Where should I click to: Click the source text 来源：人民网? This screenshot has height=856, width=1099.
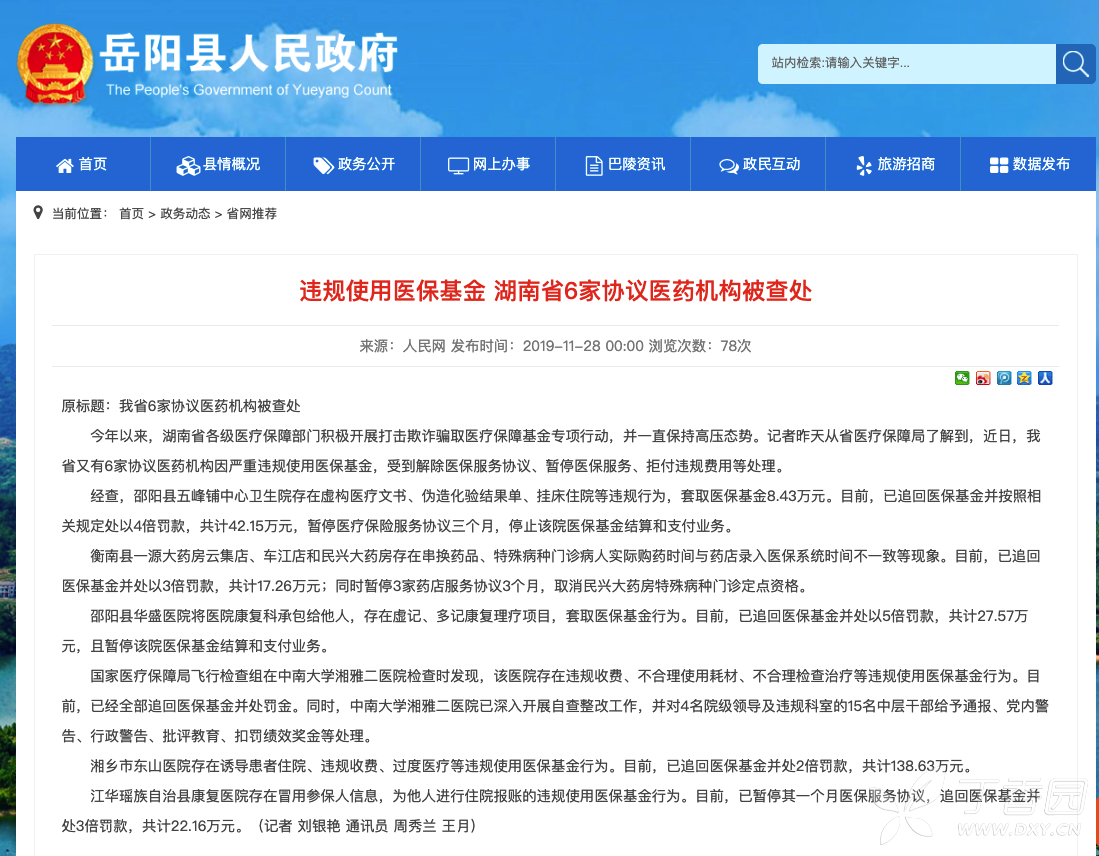pyautogui.click(x=402, y=346)
